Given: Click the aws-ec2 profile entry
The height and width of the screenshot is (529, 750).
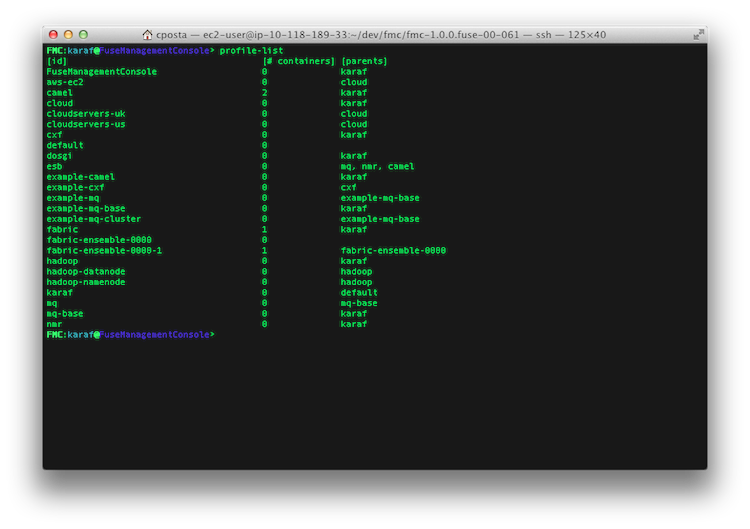Looking at the screenshot, I should coord(65,82).
